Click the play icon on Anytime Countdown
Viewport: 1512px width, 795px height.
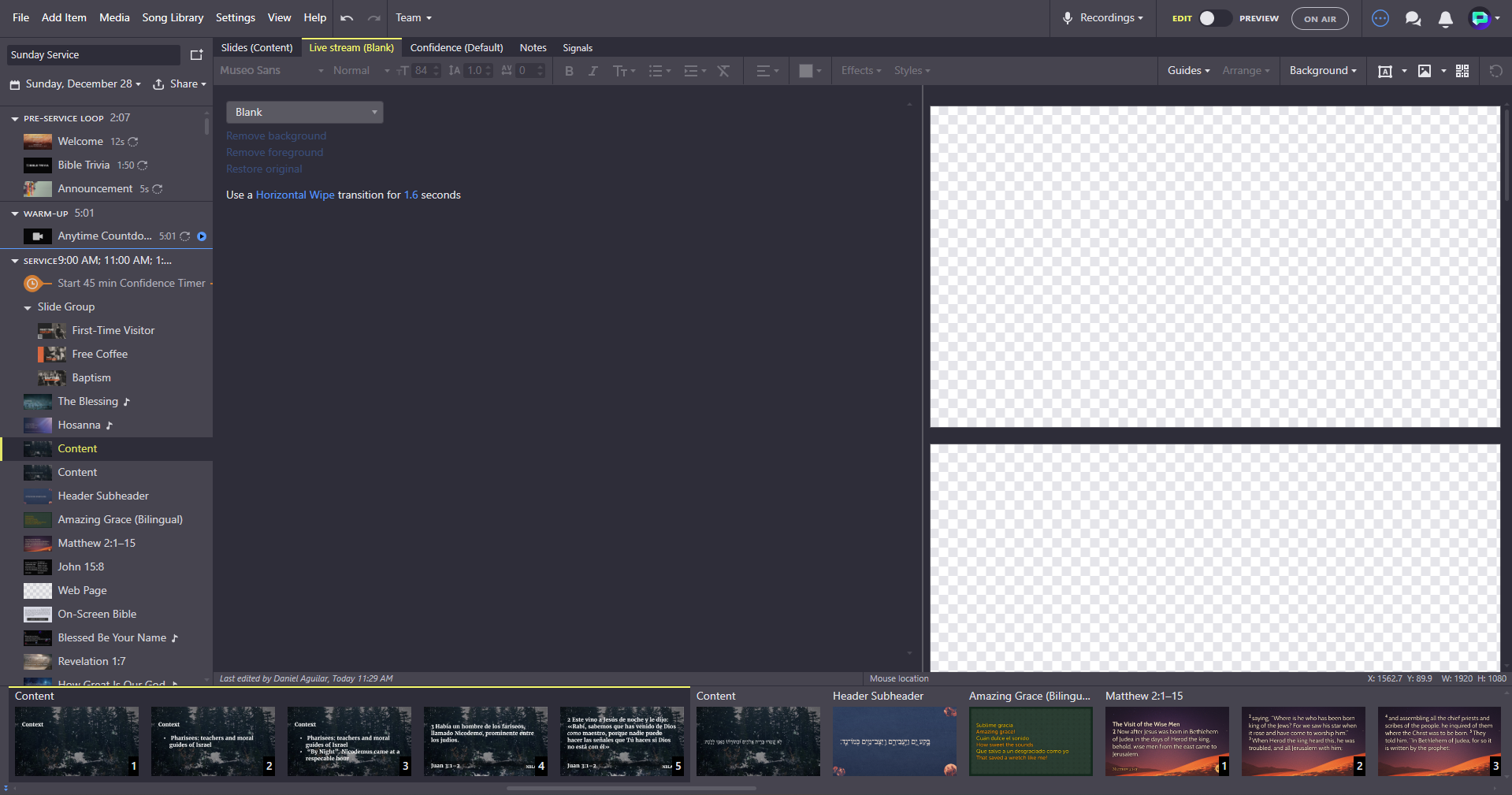click(x=202, y=236)
